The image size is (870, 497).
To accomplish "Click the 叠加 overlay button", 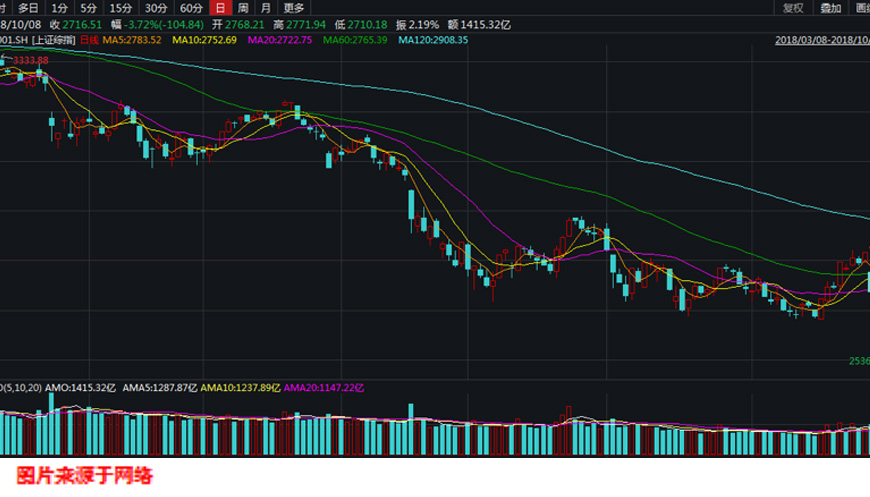I will point(830,8).
